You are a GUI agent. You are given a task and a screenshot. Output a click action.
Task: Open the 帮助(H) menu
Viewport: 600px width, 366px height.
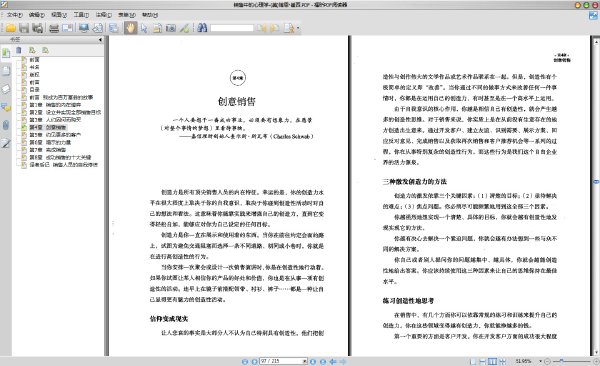150,15
